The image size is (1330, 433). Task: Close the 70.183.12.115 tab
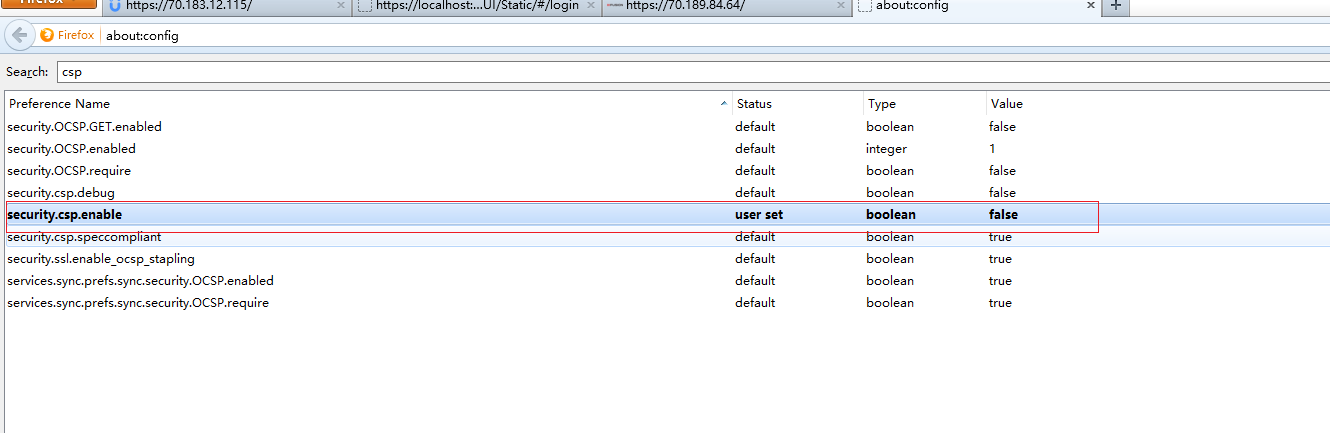[x=340, y=6]
